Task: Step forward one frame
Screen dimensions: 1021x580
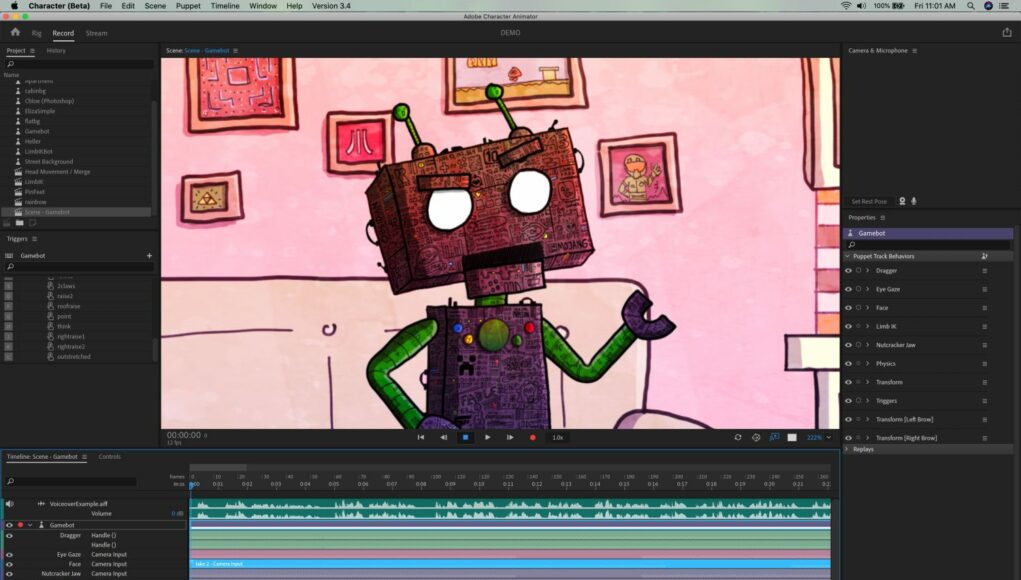Action: click(510, 437)
